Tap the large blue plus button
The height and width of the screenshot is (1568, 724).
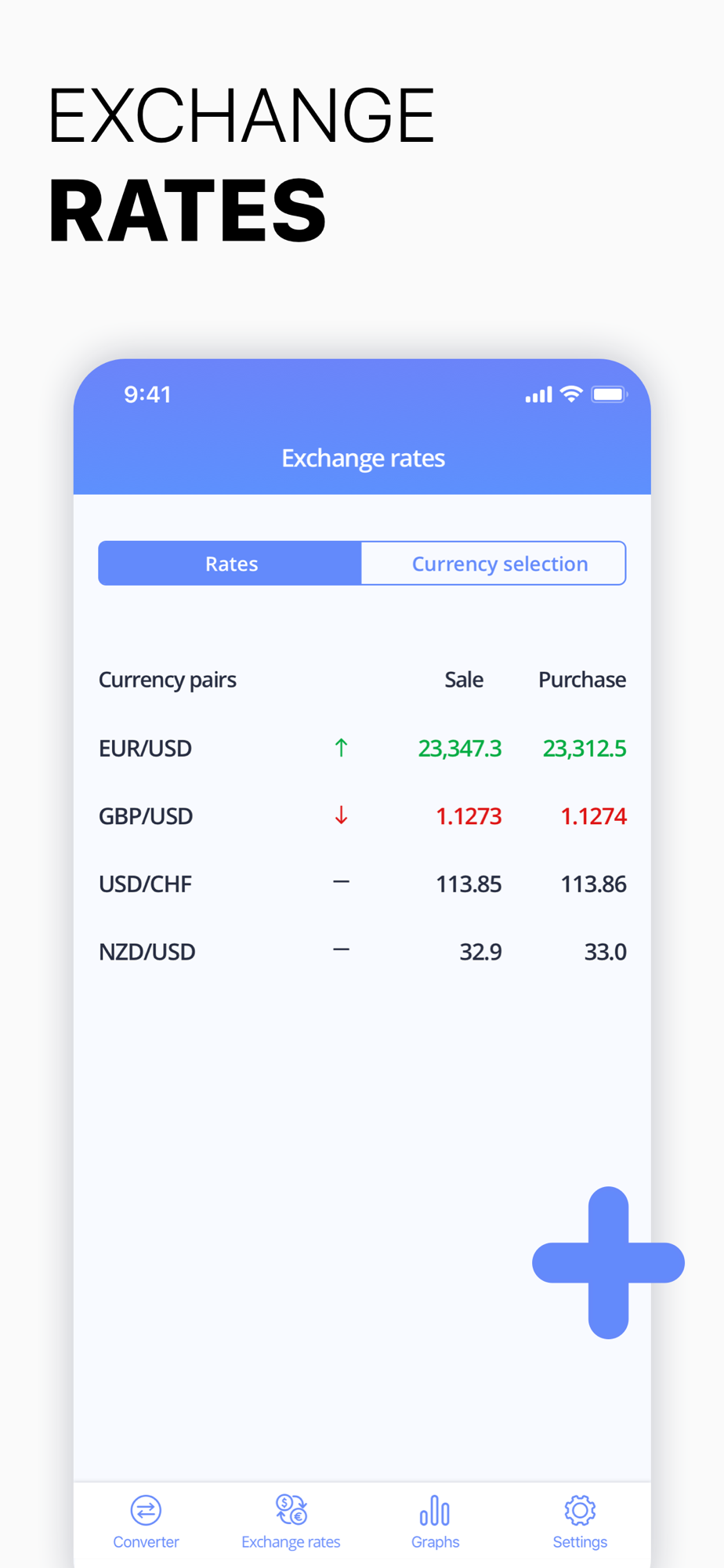click(608, 1262)
